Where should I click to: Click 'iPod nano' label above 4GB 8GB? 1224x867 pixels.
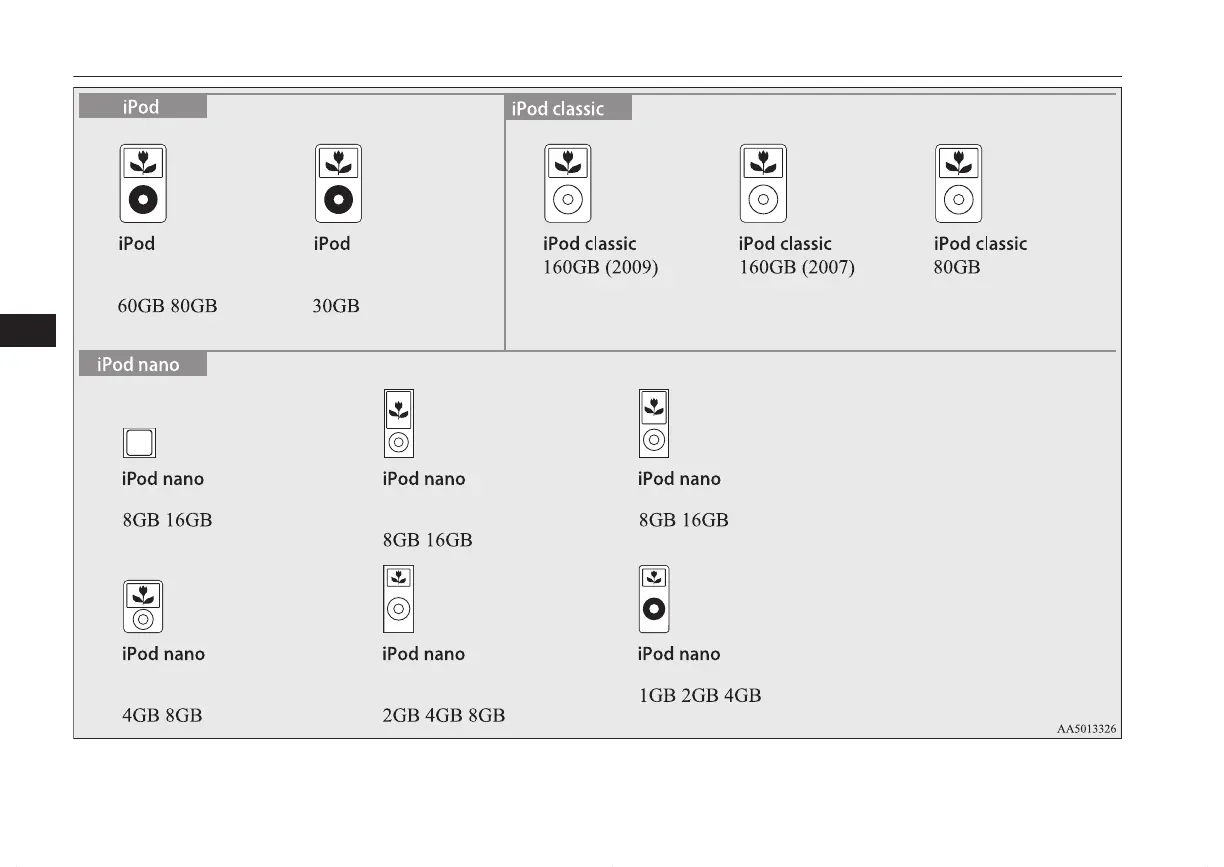pos(163,654)
